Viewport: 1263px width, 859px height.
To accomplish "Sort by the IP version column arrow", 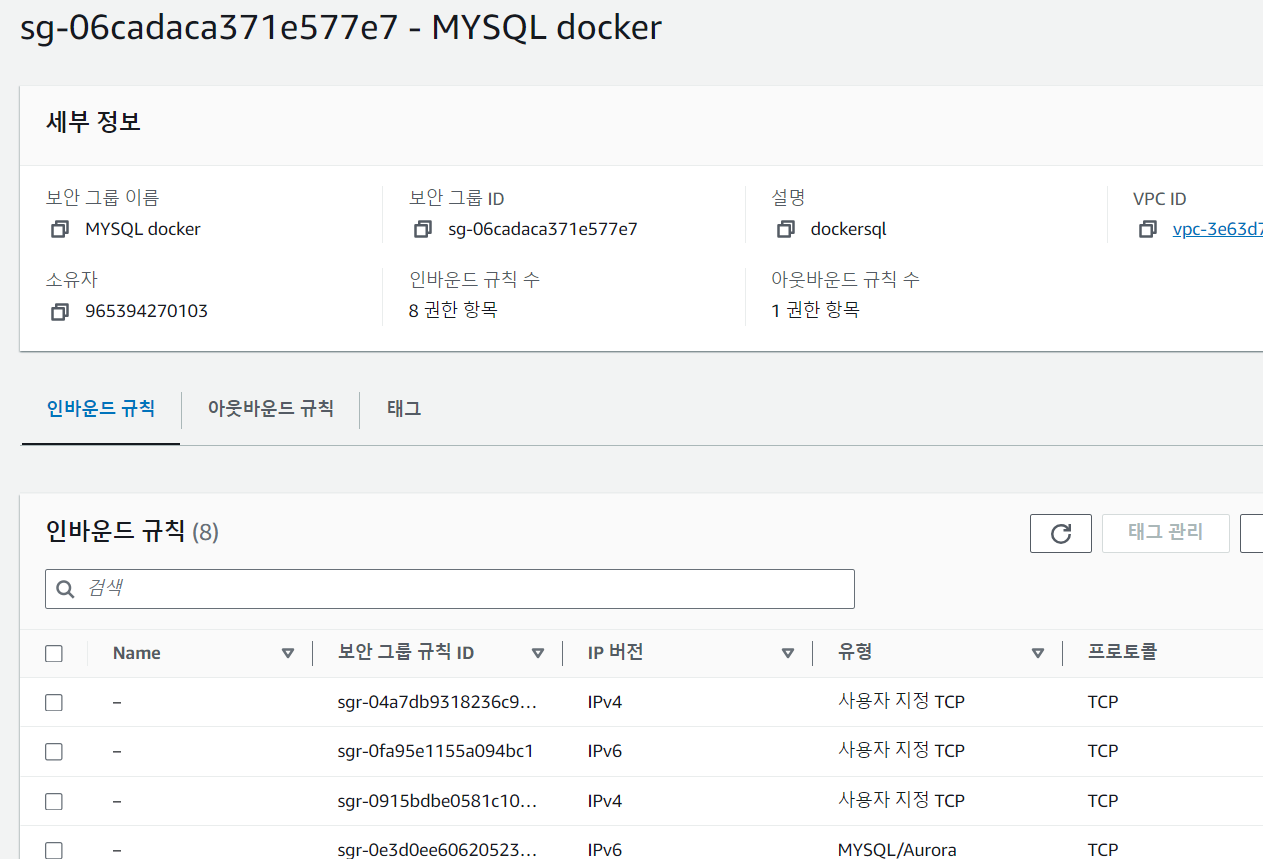I will click(x=788, y=653).
